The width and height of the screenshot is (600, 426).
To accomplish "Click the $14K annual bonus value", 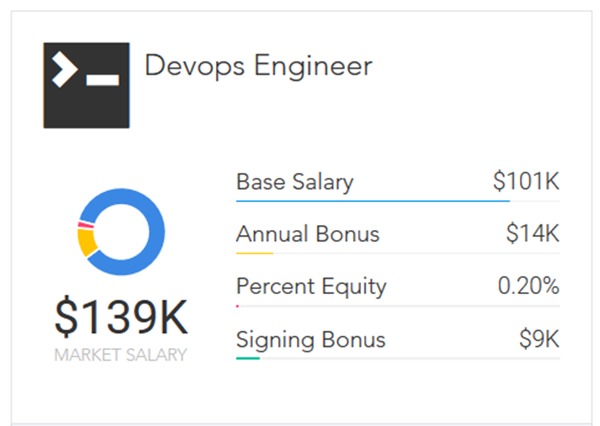I will (x=533, y=233).
